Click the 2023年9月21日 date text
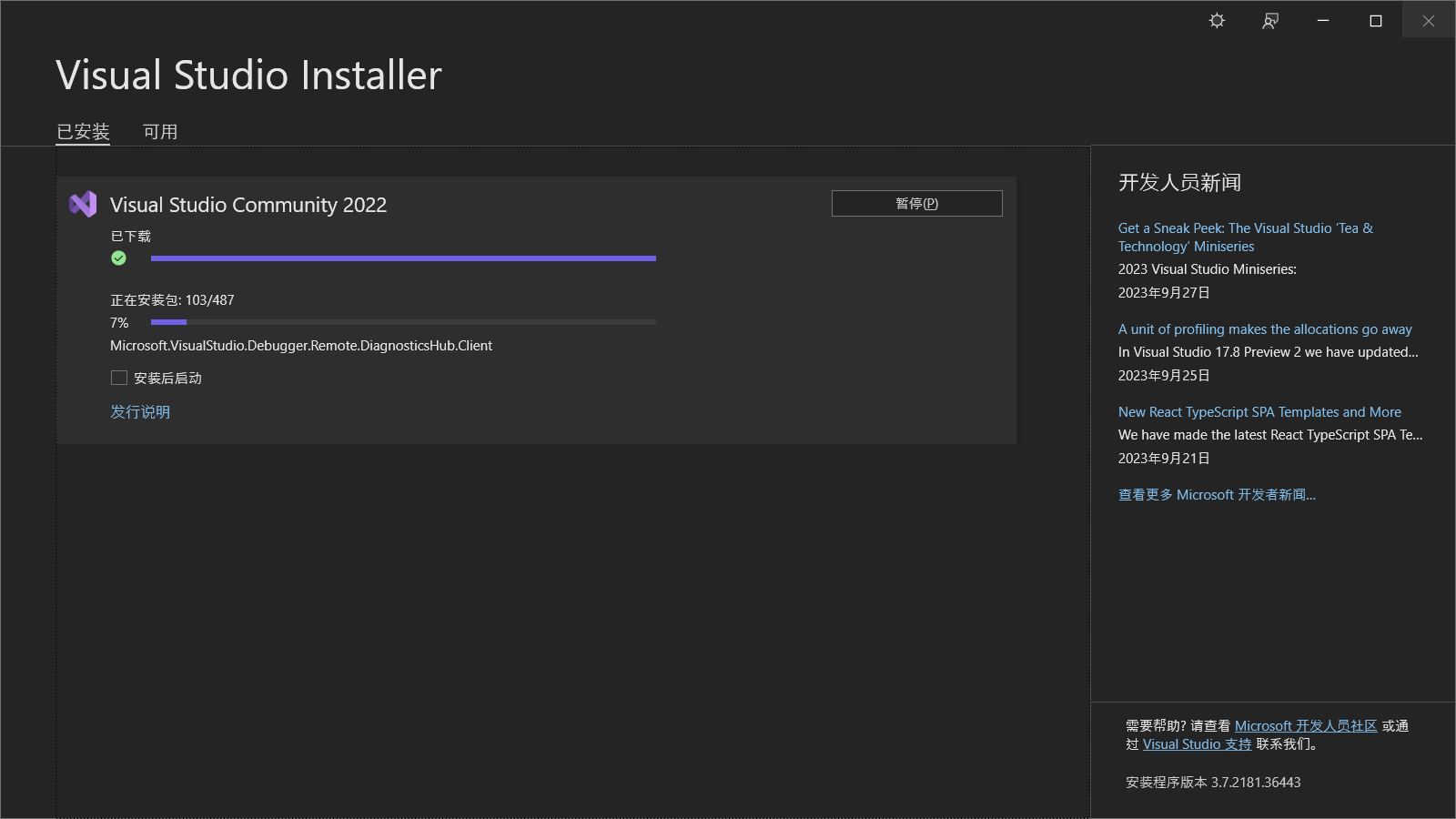Screen dimensions: 1456x819 click(1164, 459)
